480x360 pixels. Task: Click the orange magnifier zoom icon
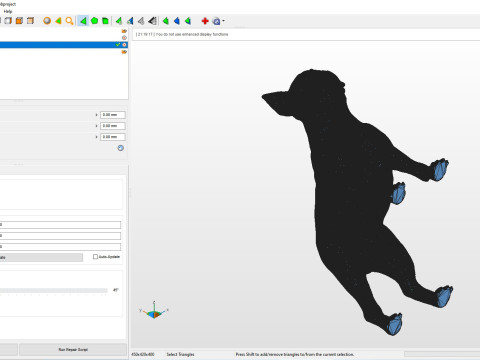pyautogui.click(x=69, y=21)
